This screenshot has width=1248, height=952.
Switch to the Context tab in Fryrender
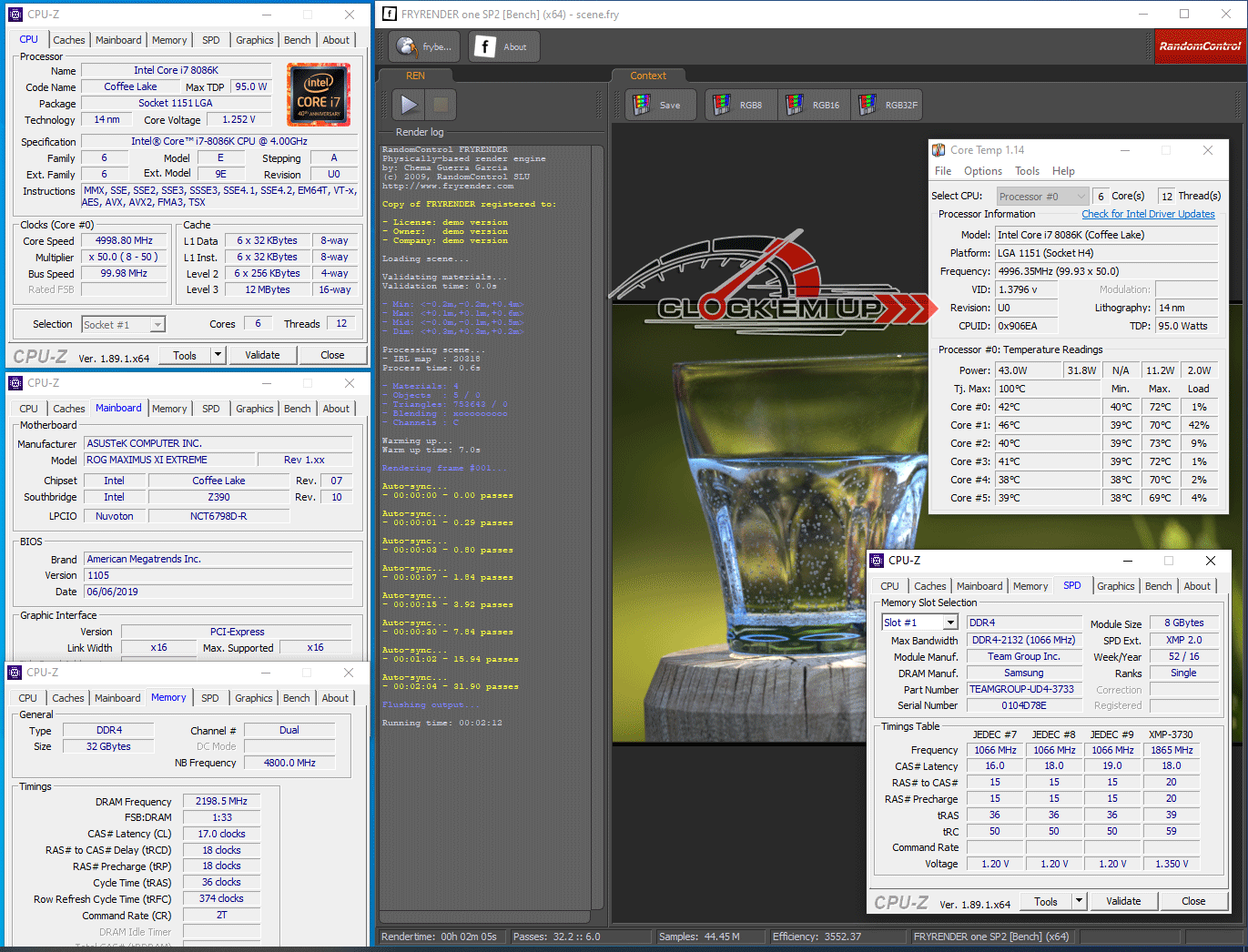[x=648, y=76]
